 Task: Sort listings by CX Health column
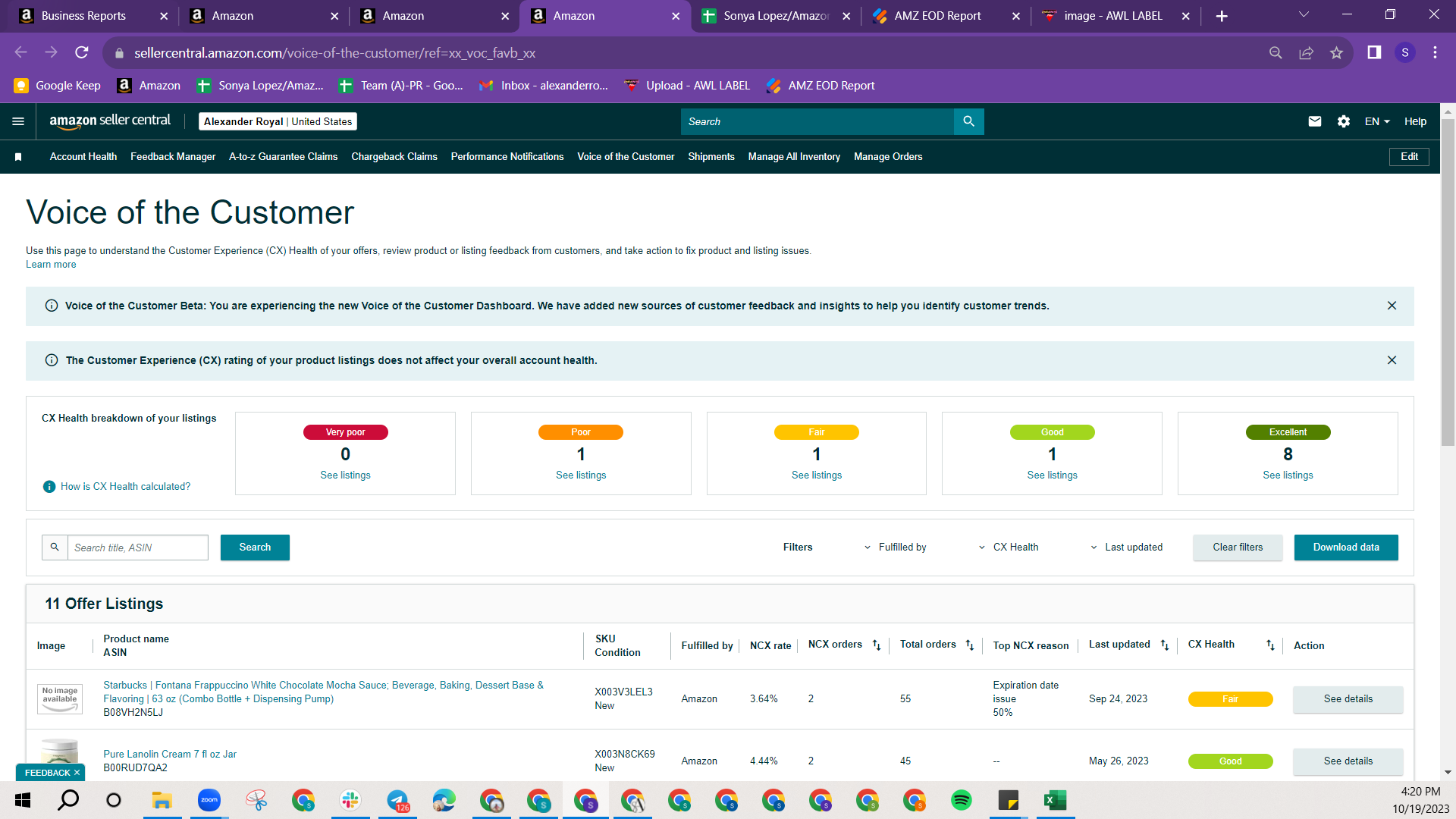pos(1270,645)
